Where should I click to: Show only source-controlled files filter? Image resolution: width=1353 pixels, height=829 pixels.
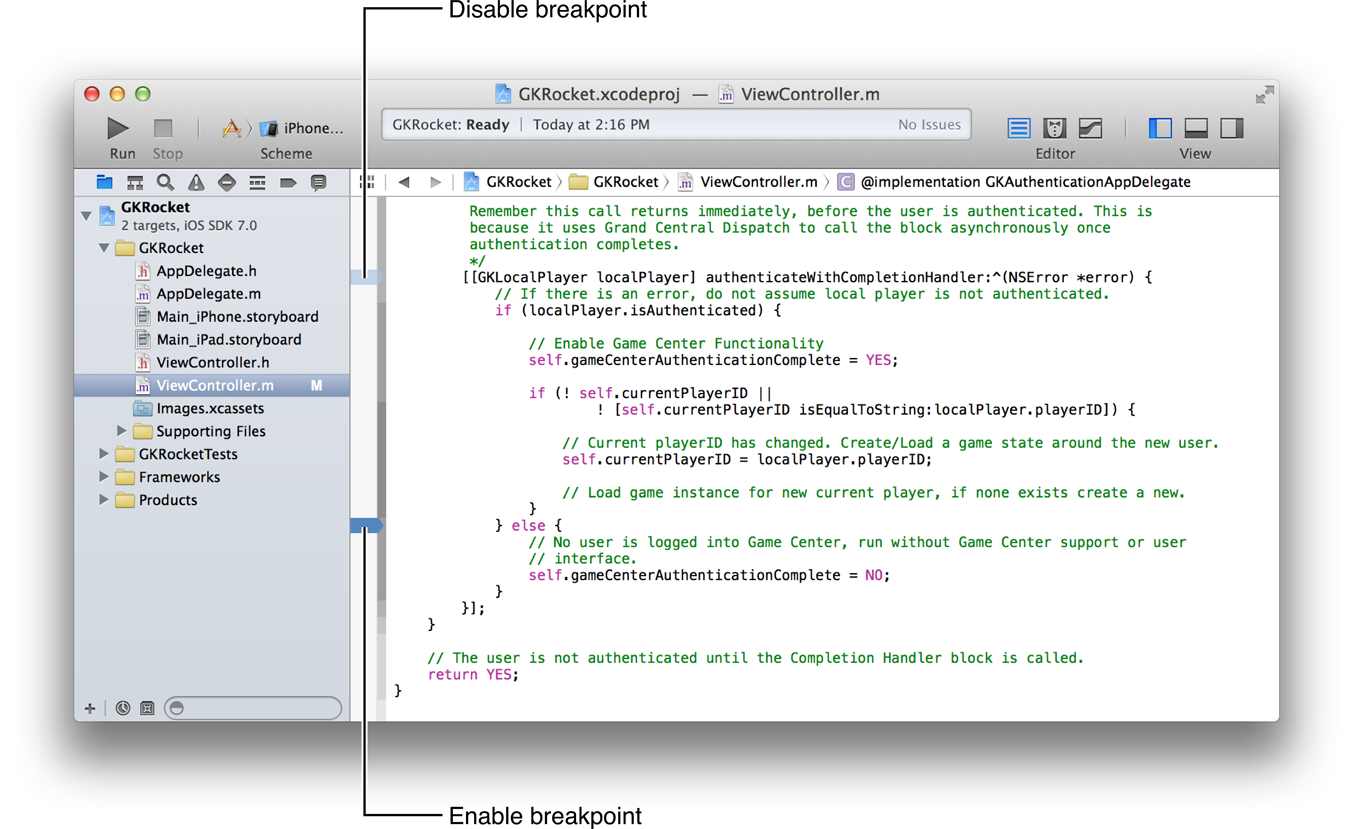coord(147,708)
